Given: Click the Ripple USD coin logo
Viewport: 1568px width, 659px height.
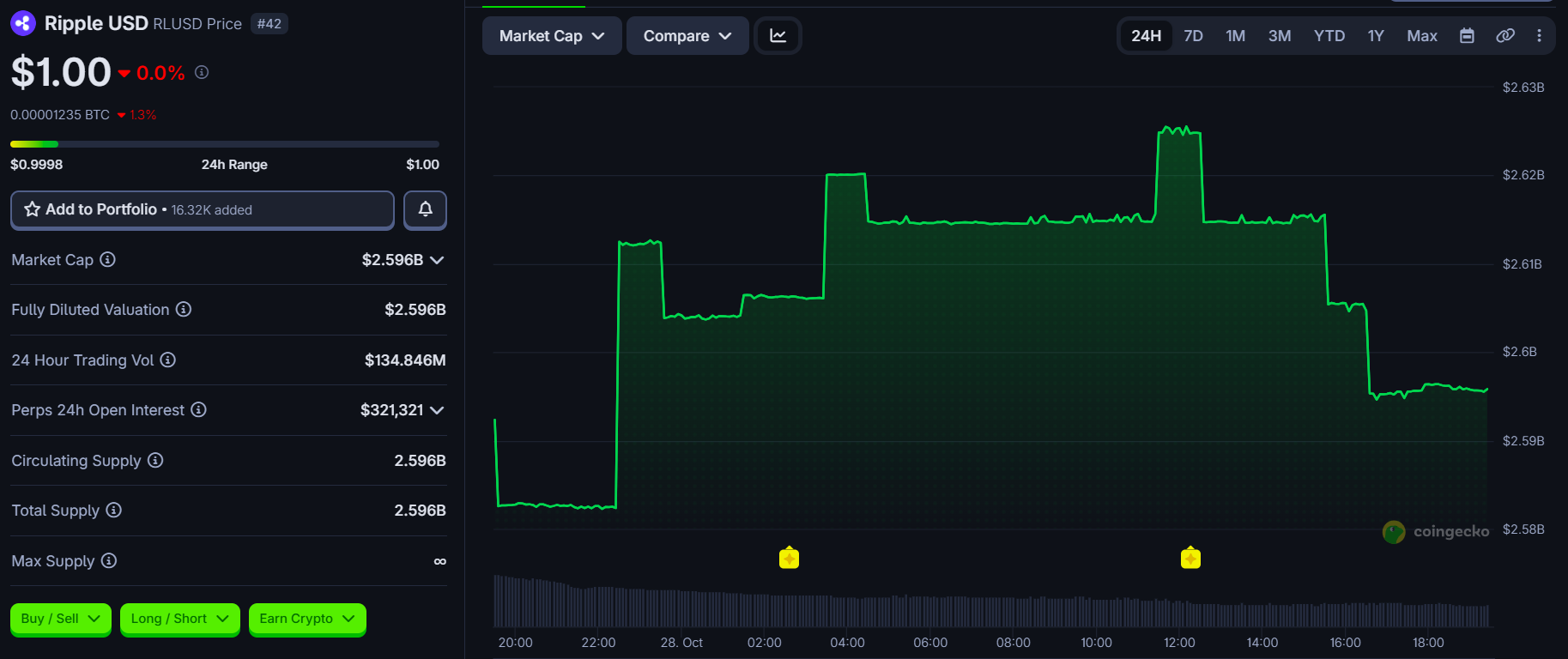Looking at the screenshot, I should (23, 23).
